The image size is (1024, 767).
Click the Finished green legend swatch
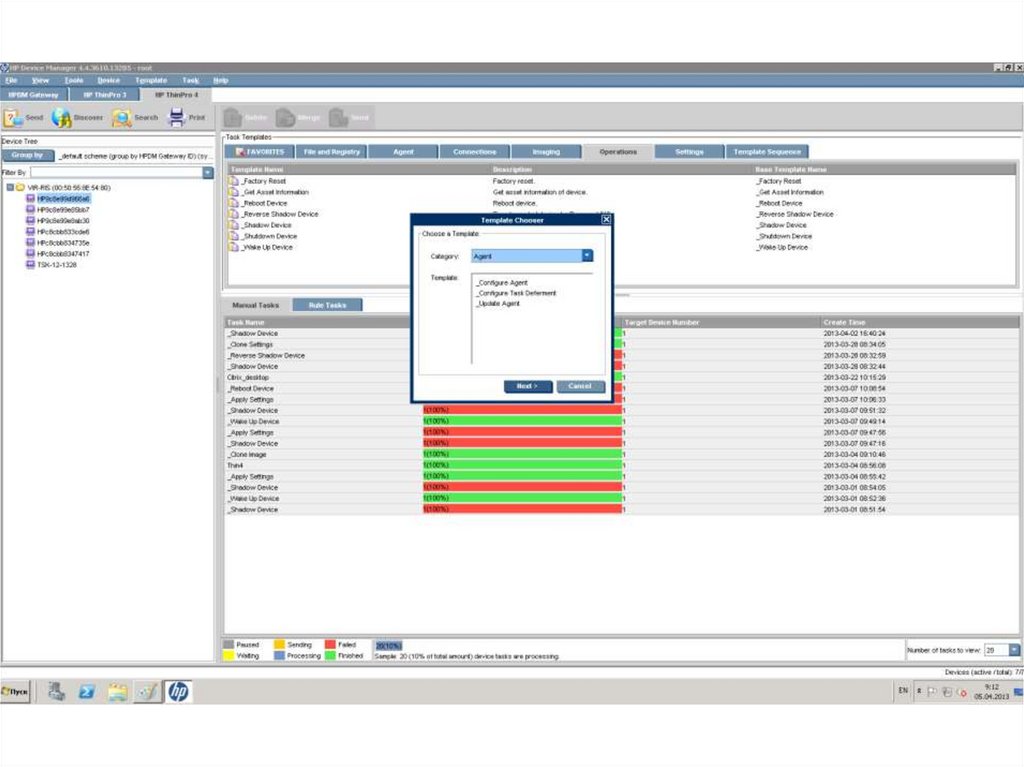click(x=330, y=655)
